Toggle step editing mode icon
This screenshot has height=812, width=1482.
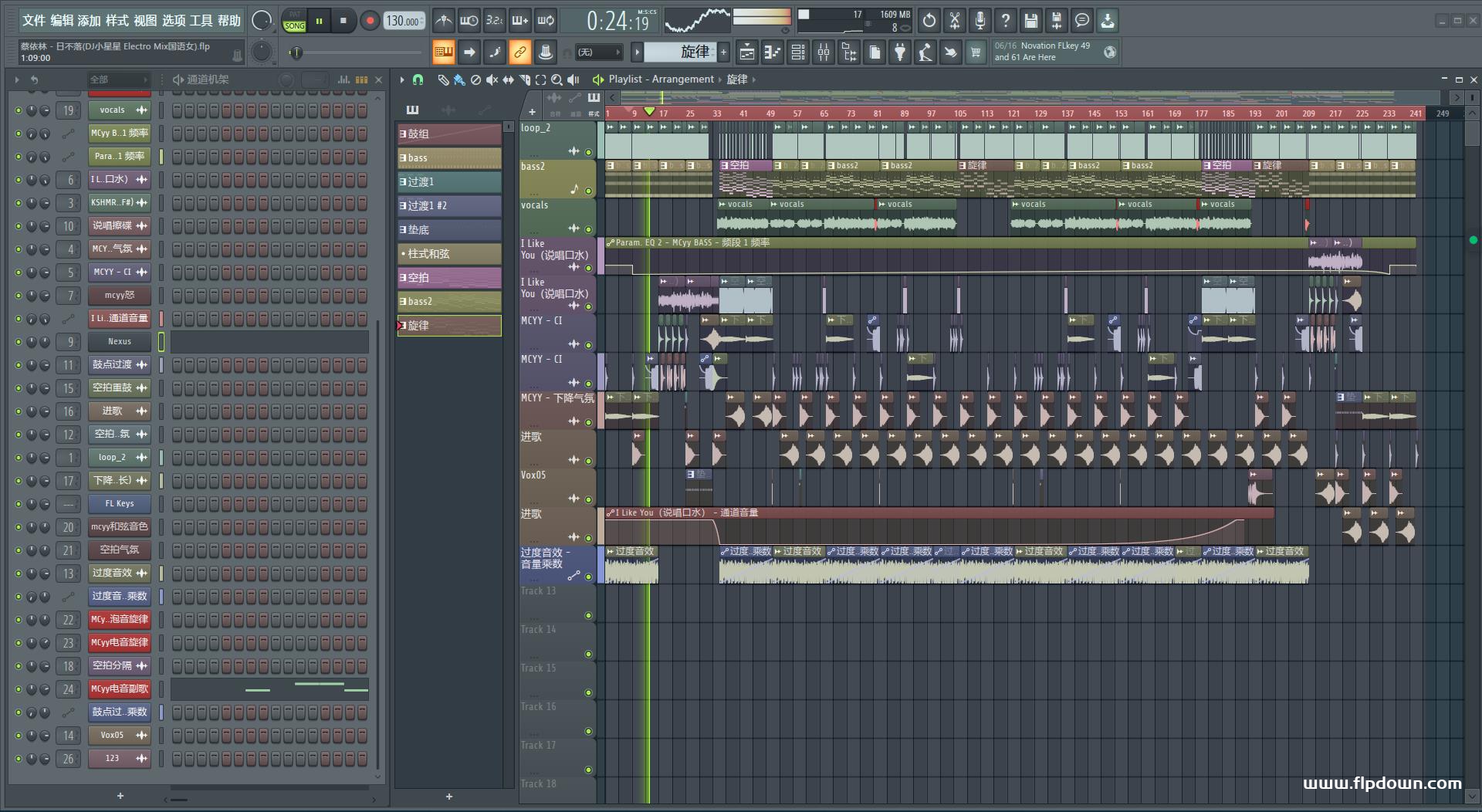click(494, 52)
